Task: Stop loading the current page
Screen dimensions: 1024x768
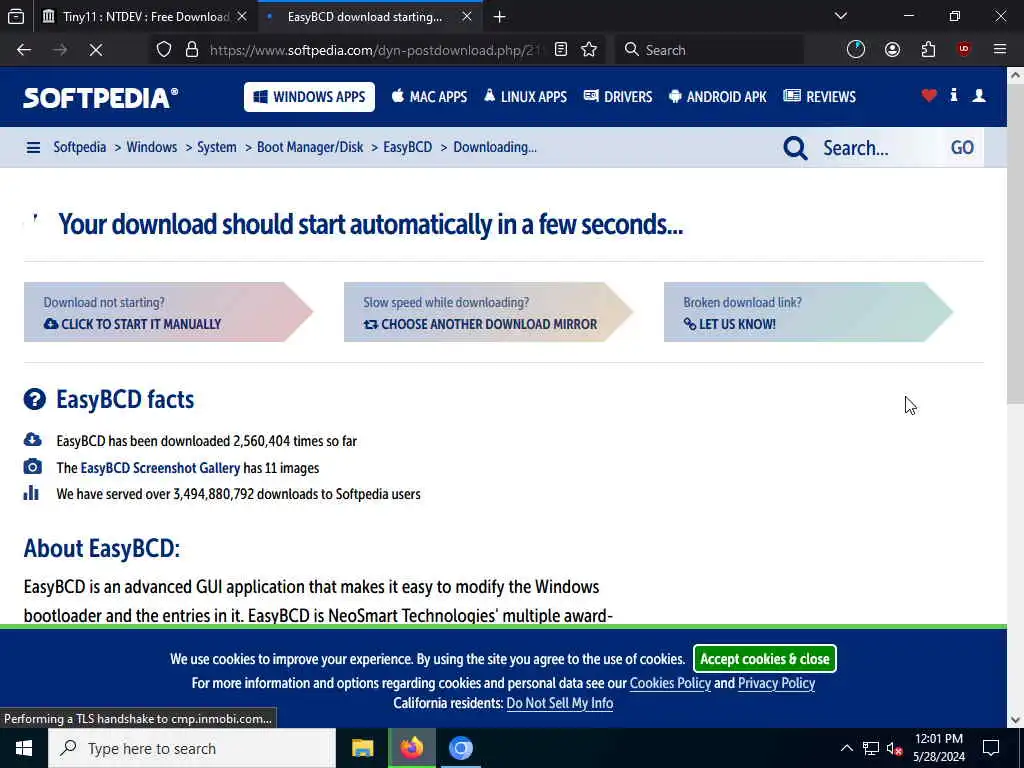Action: (x=95, y=50)
